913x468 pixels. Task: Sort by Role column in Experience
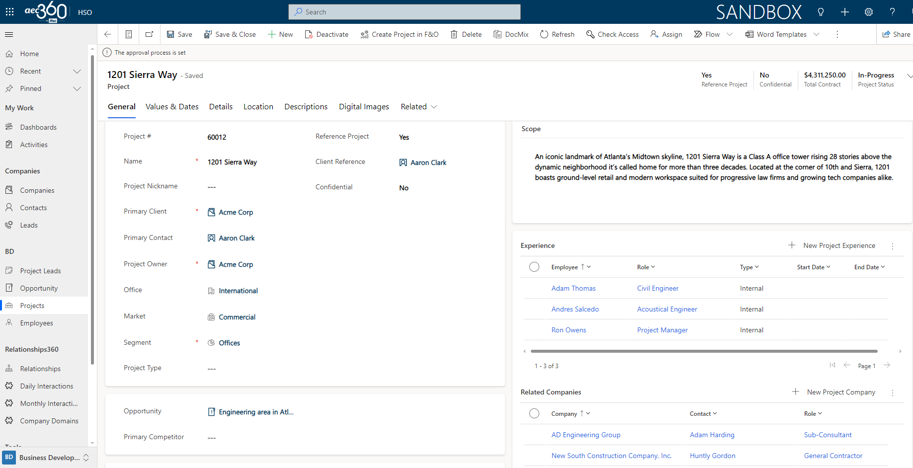coord(646,267)
